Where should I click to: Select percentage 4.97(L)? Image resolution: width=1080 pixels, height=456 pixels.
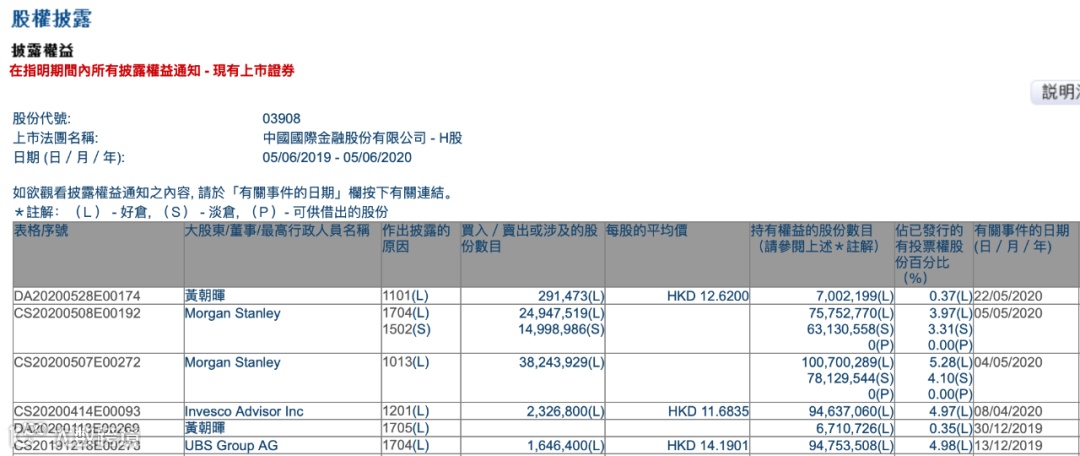(x=951, y=412)
